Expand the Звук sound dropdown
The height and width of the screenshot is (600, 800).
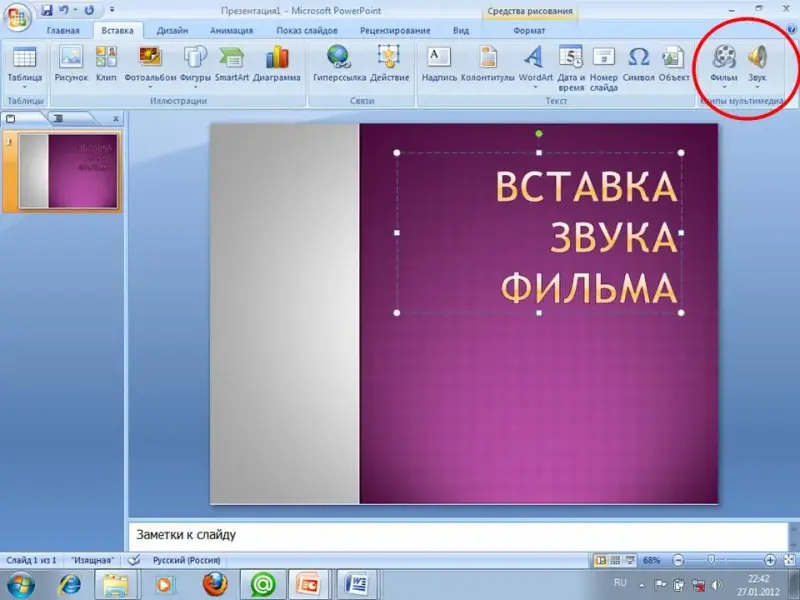pyautogui.click(x=757, y=86)
